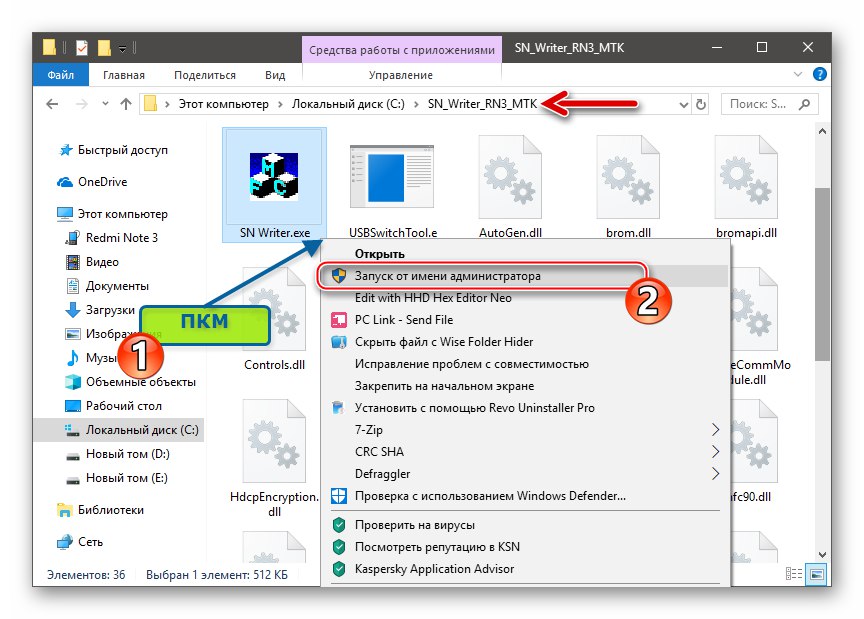The width and height of the screenshot is (864, 619).
Task: Expand the 7-Zip submenu
Action: tap(715, 429)
